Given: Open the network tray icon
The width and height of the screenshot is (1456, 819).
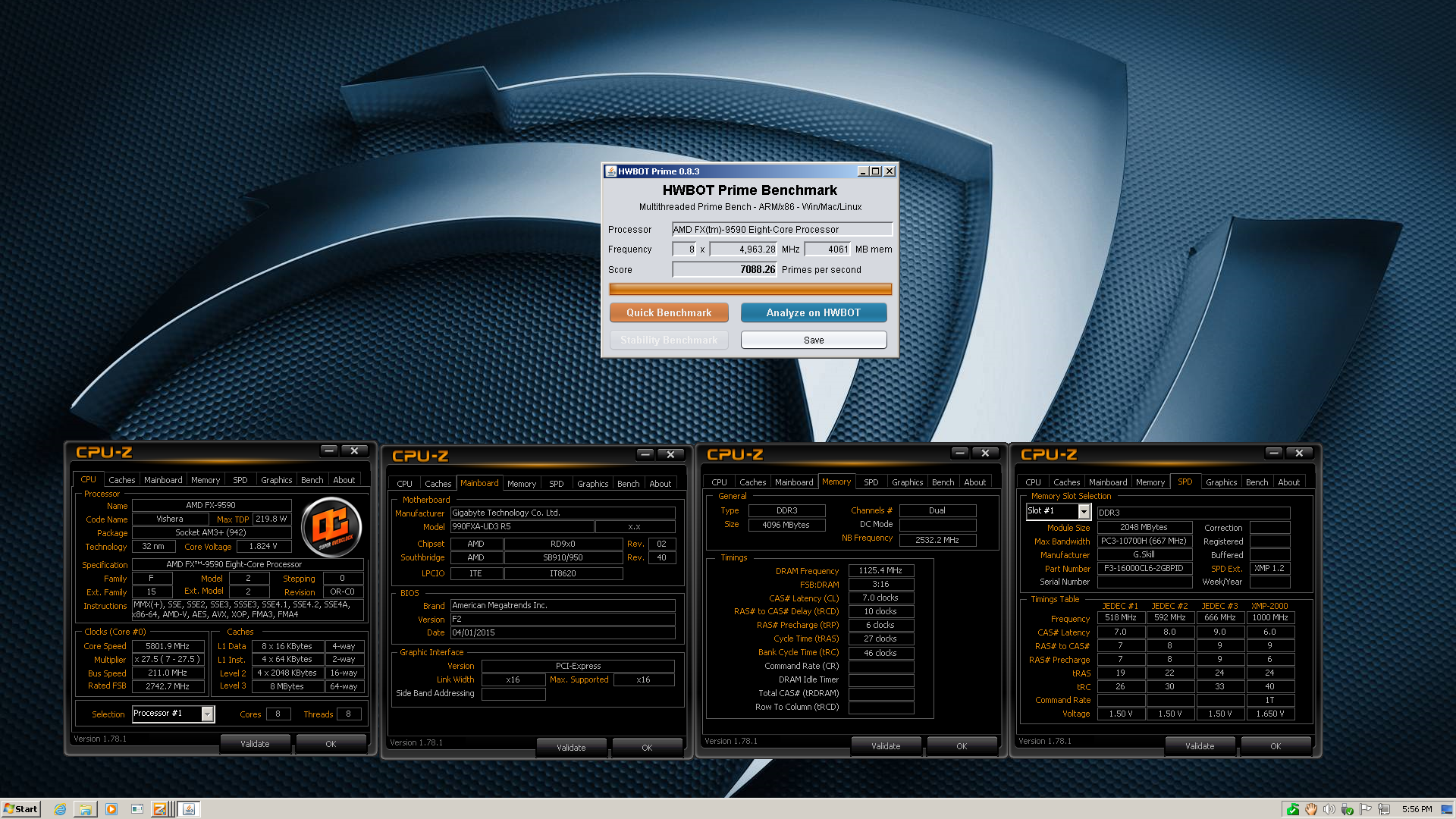Looking at the screenshot, I should (x=1384, y=809).
